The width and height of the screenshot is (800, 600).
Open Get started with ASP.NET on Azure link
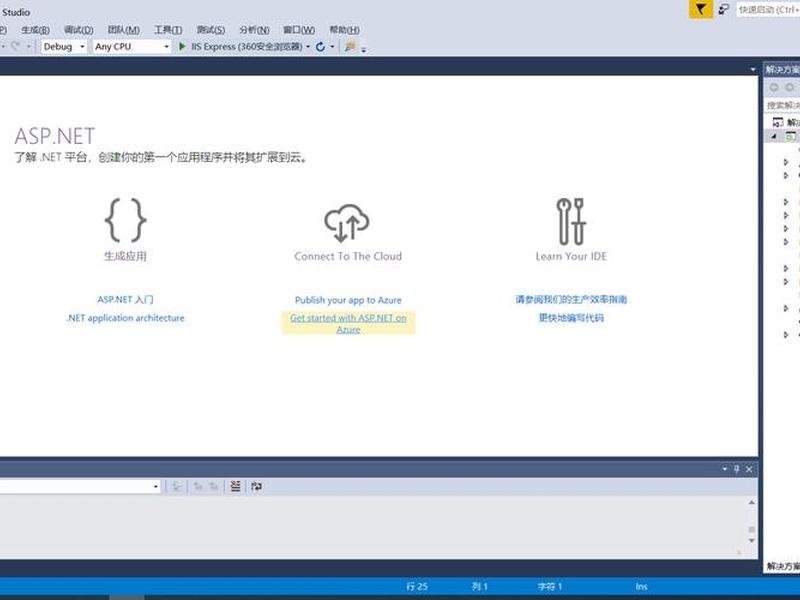click(348, 323)
